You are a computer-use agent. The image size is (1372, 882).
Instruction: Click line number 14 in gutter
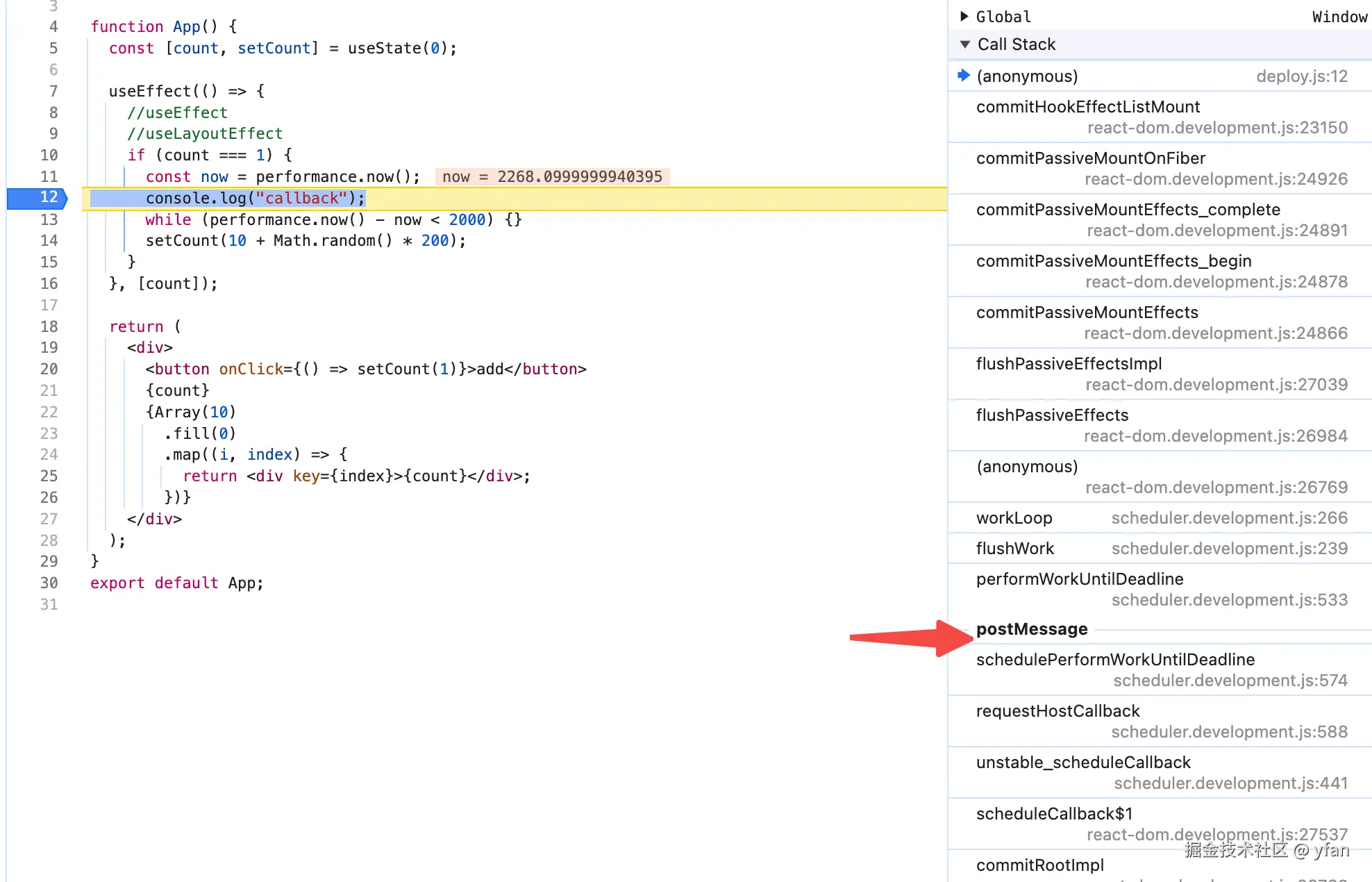(x=49, y=240)
